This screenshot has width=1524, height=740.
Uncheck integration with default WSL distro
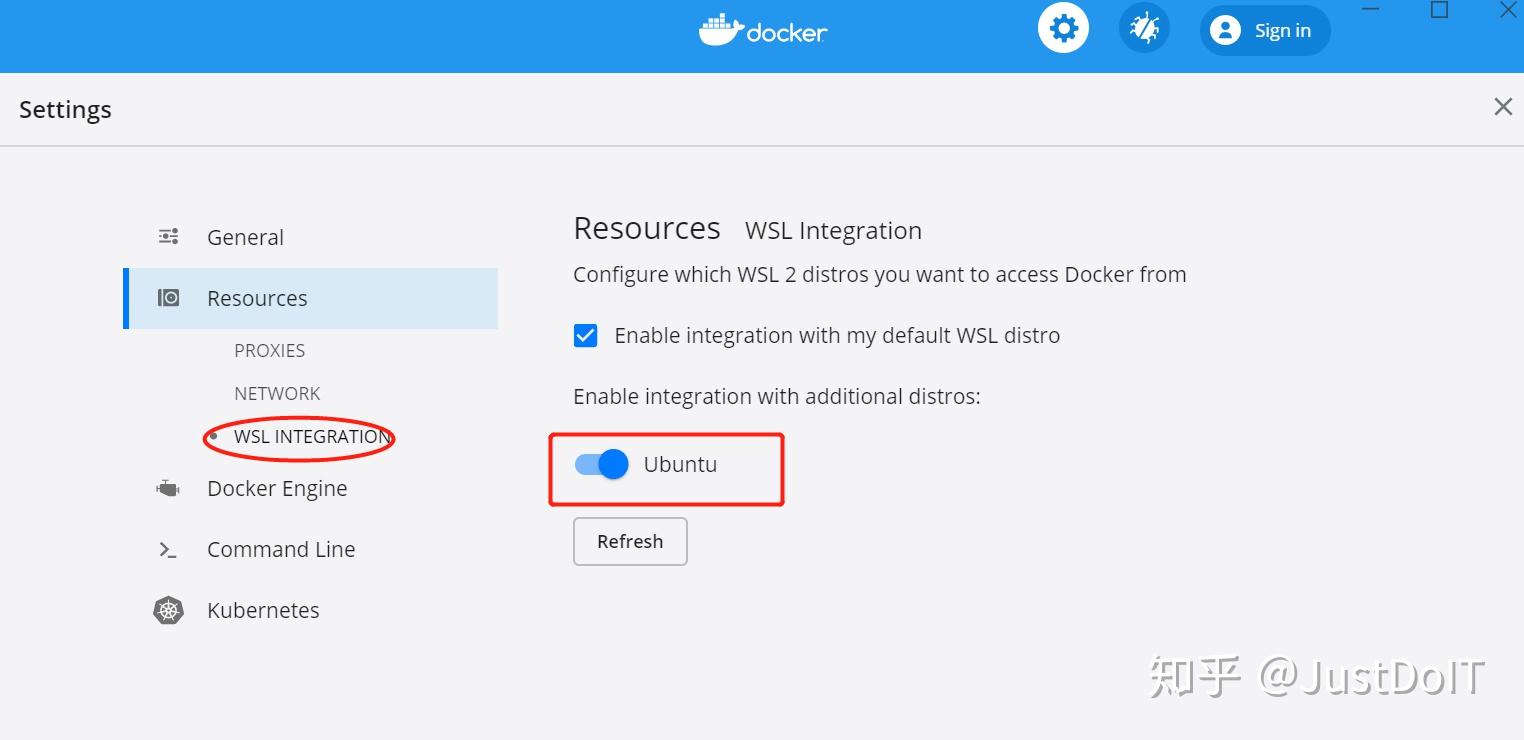[x=585, y=335]
